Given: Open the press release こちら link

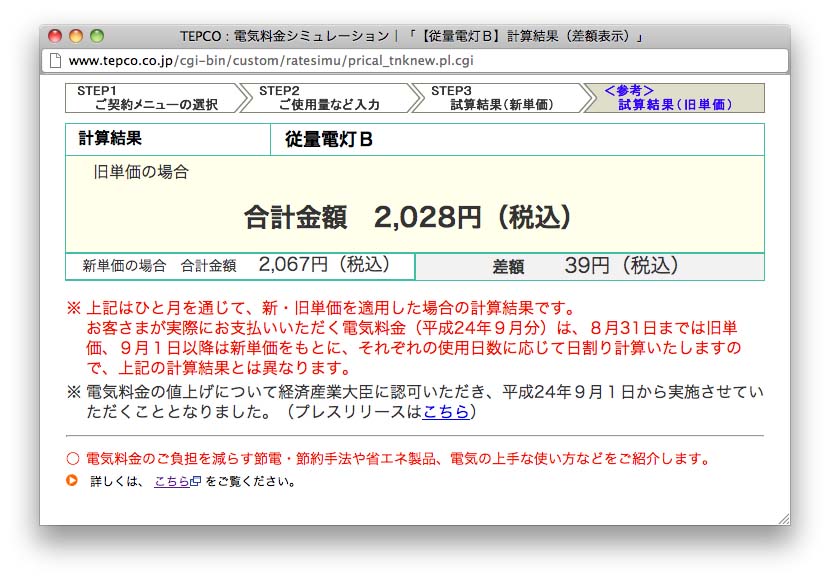Looking at the screenshot, I should pyautogui.click(x=445, y=411).
